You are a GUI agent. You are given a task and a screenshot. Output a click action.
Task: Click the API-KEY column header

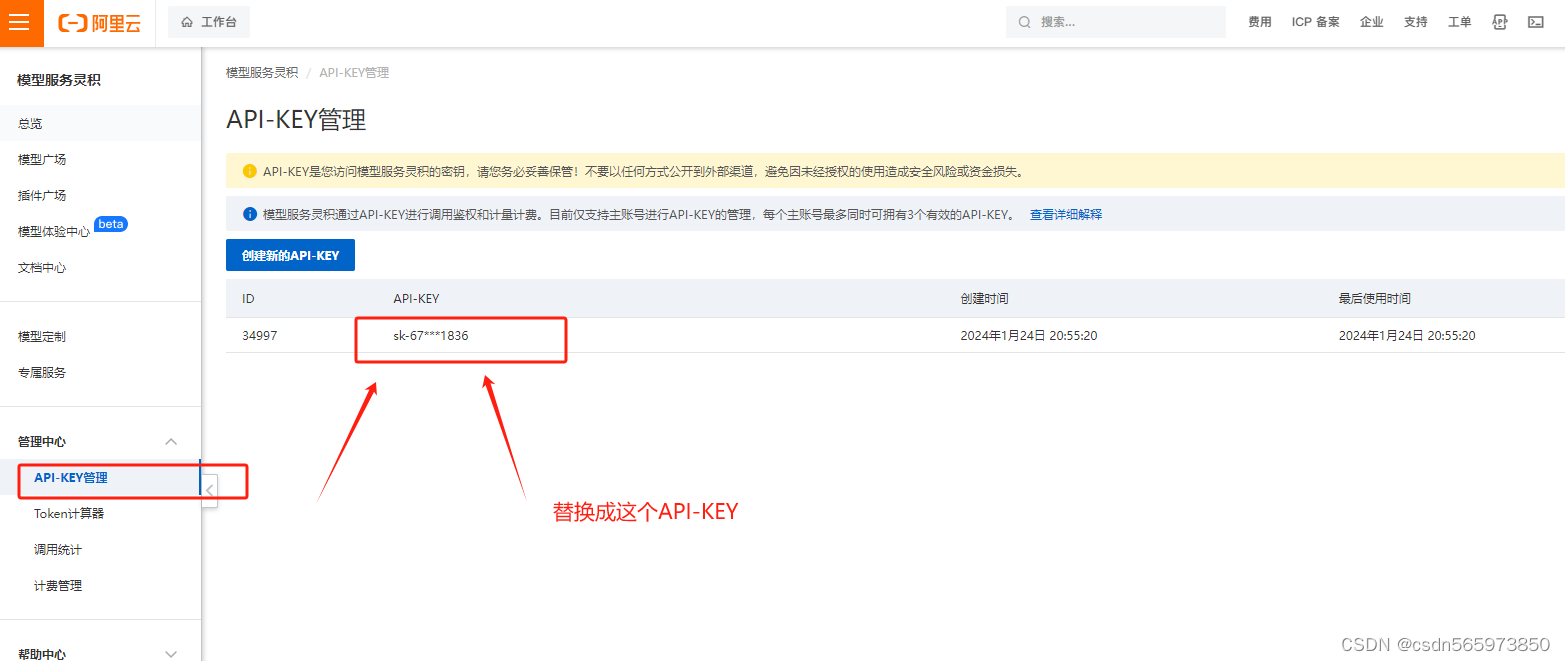click(416, 299)
